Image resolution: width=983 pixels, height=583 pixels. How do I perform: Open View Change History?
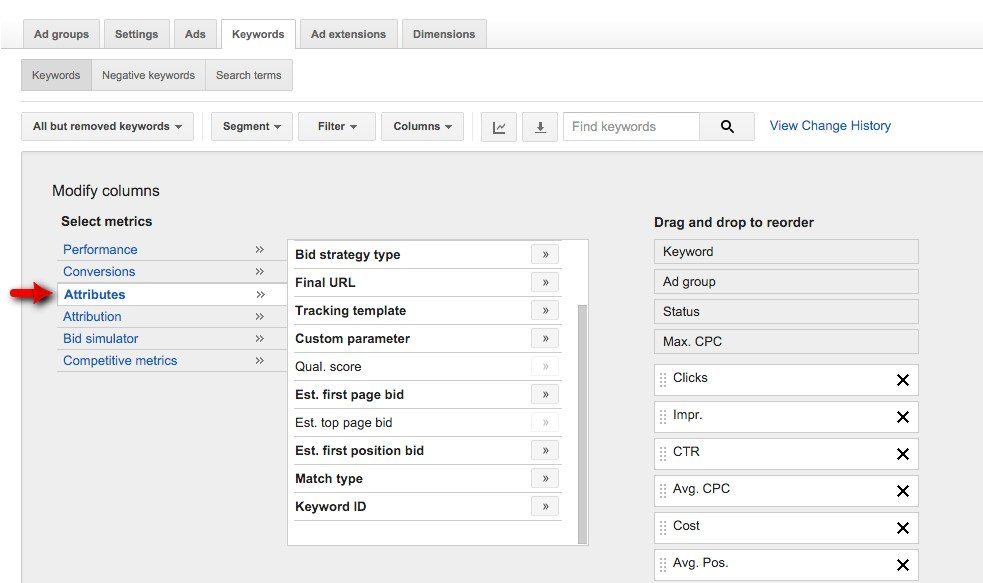[x=830, y=125]
